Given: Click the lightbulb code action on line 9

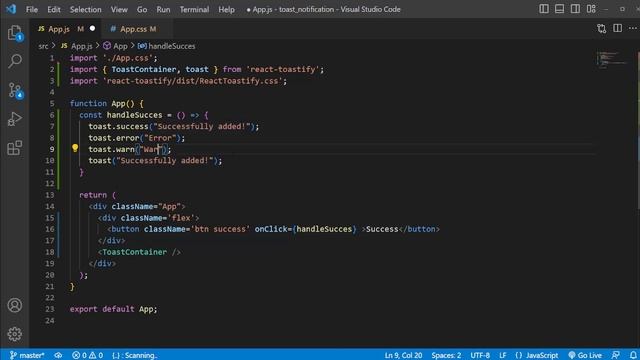Looking at the screenshot, I should pyautogui.click(x=75, y=148).
